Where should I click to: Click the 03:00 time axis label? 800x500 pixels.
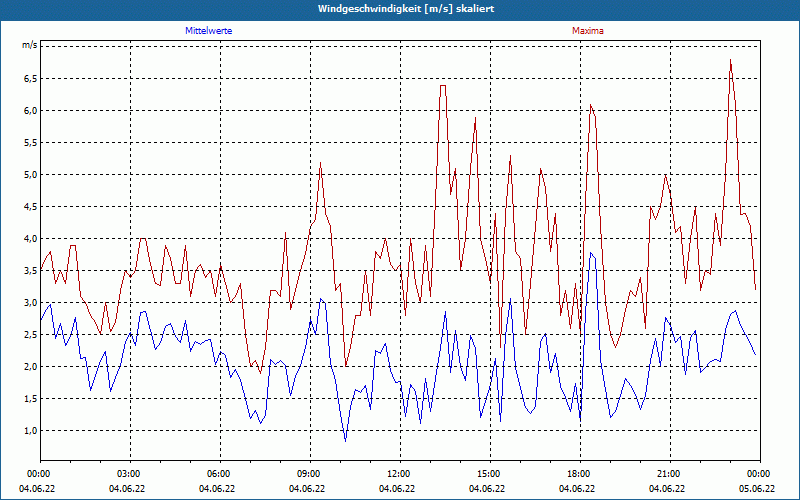[x=130, y=474]
